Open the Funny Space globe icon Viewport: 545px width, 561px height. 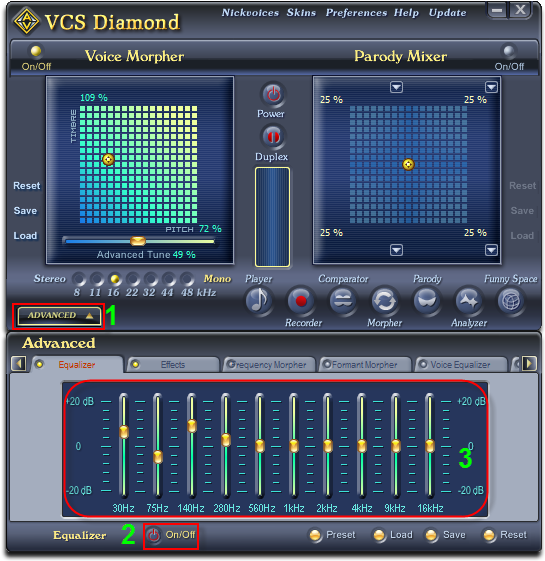point(511,301)
